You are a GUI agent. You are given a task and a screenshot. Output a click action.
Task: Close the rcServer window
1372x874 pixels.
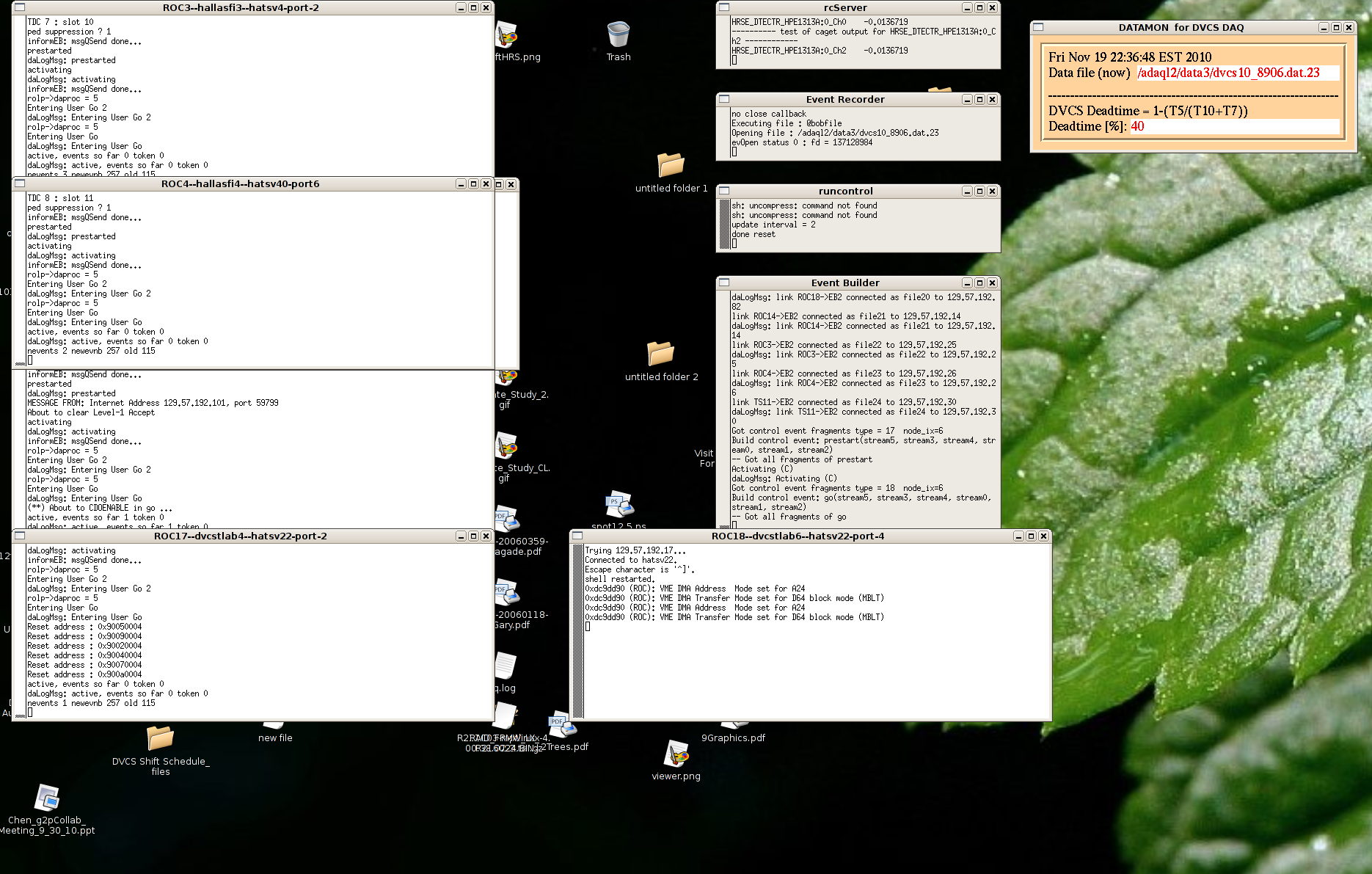point(992,7)
